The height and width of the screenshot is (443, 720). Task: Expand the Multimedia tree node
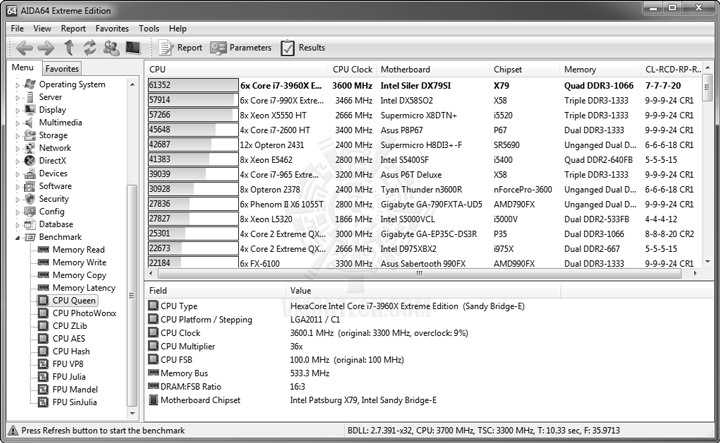click(18, 123)
